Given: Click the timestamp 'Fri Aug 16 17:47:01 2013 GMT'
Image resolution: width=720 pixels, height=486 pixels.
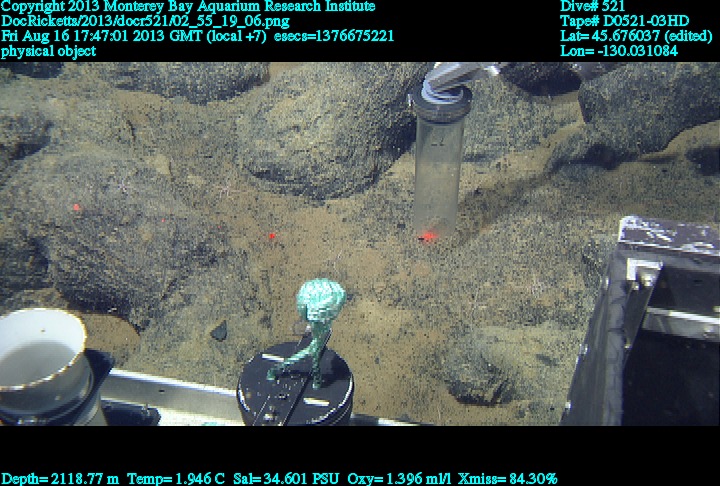Looking at the screenshot, I should coord(101,36).
